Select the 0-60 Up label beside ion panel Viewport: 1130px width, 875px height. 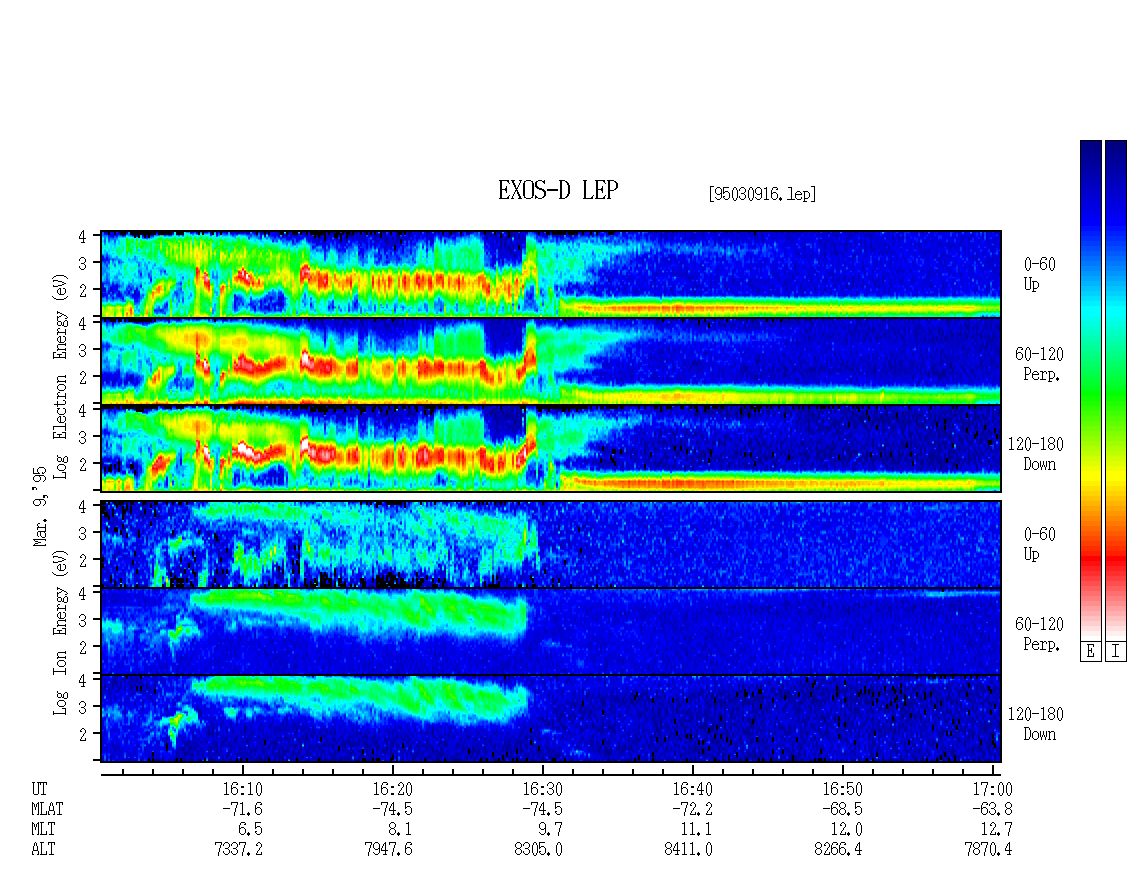point(1039,543)
